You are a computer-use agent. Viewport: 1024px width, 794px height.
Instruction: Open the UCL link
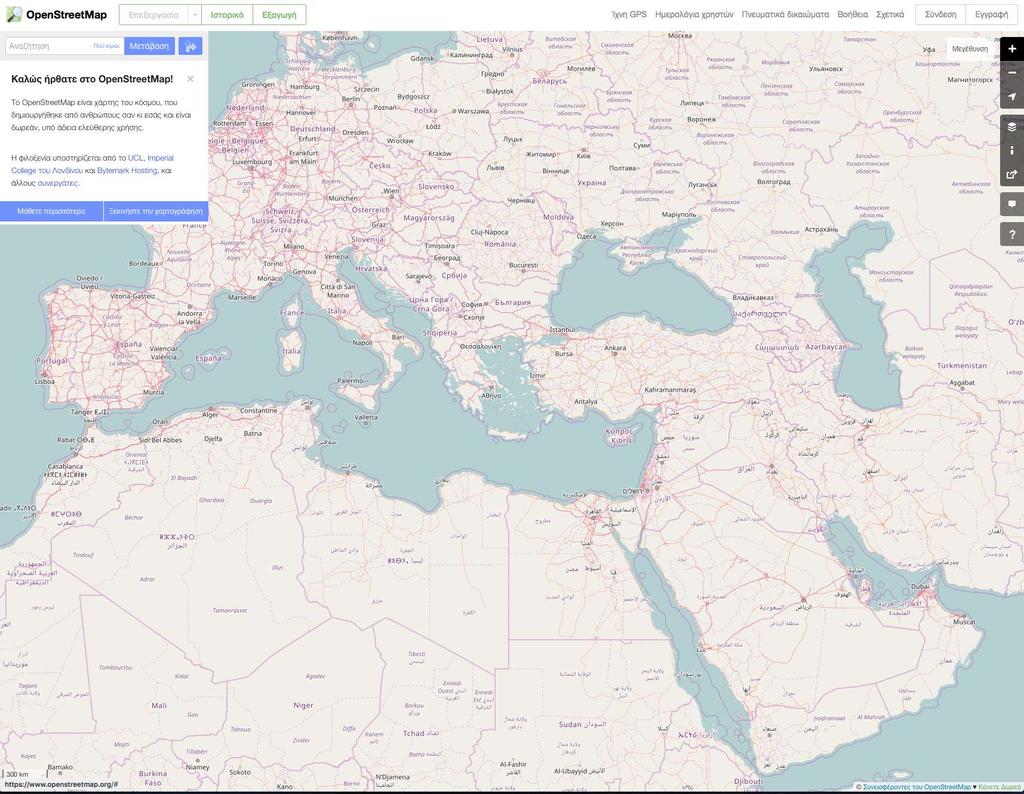pos(135,158)
